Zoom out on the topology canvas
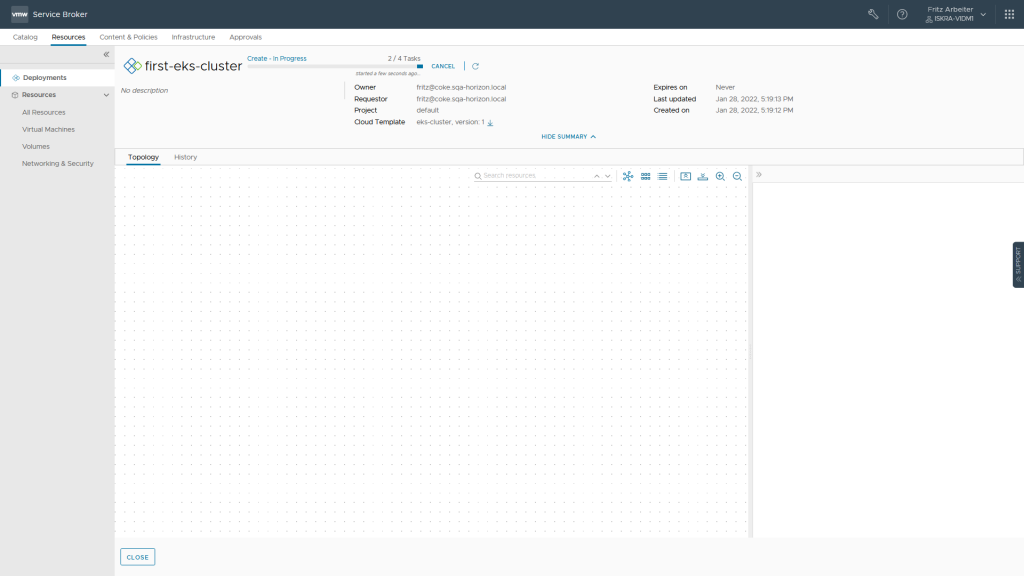 point(737,176)
